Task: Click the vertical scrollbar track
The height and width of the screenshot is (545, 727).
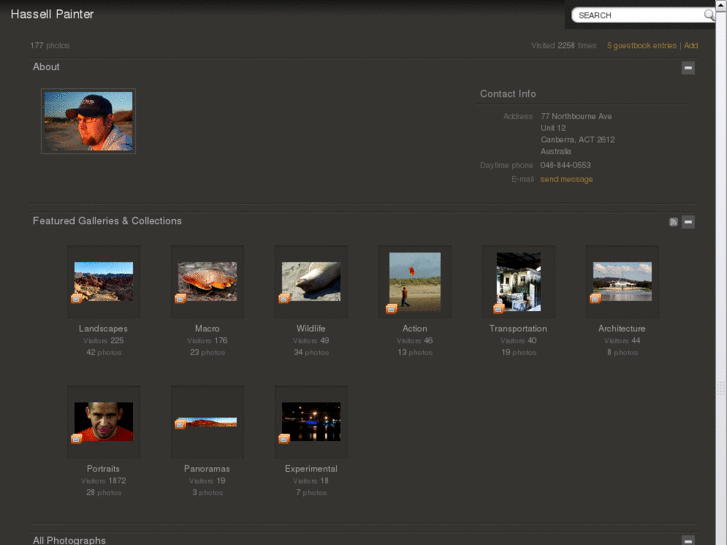Action: (721, 278)
